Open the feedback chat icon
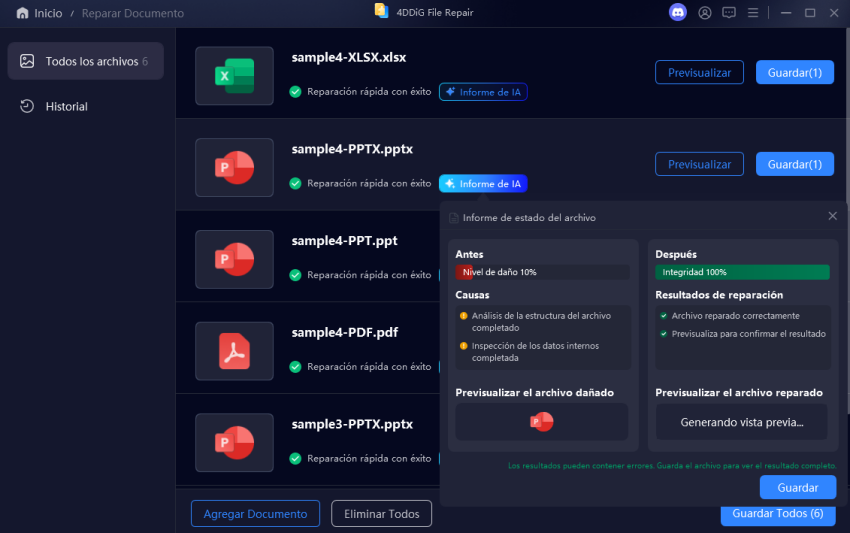Image resolution: width=850 pixels, height=533 pixels. click(729, 12)
